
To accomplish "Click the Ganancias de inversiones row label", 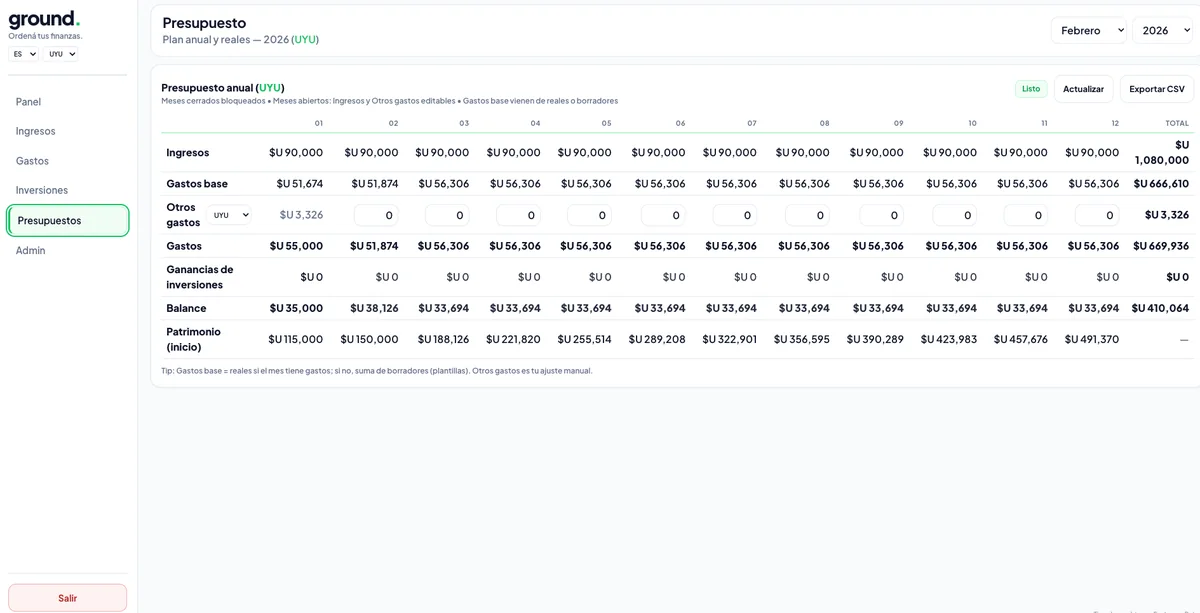I will pos(200,277).
